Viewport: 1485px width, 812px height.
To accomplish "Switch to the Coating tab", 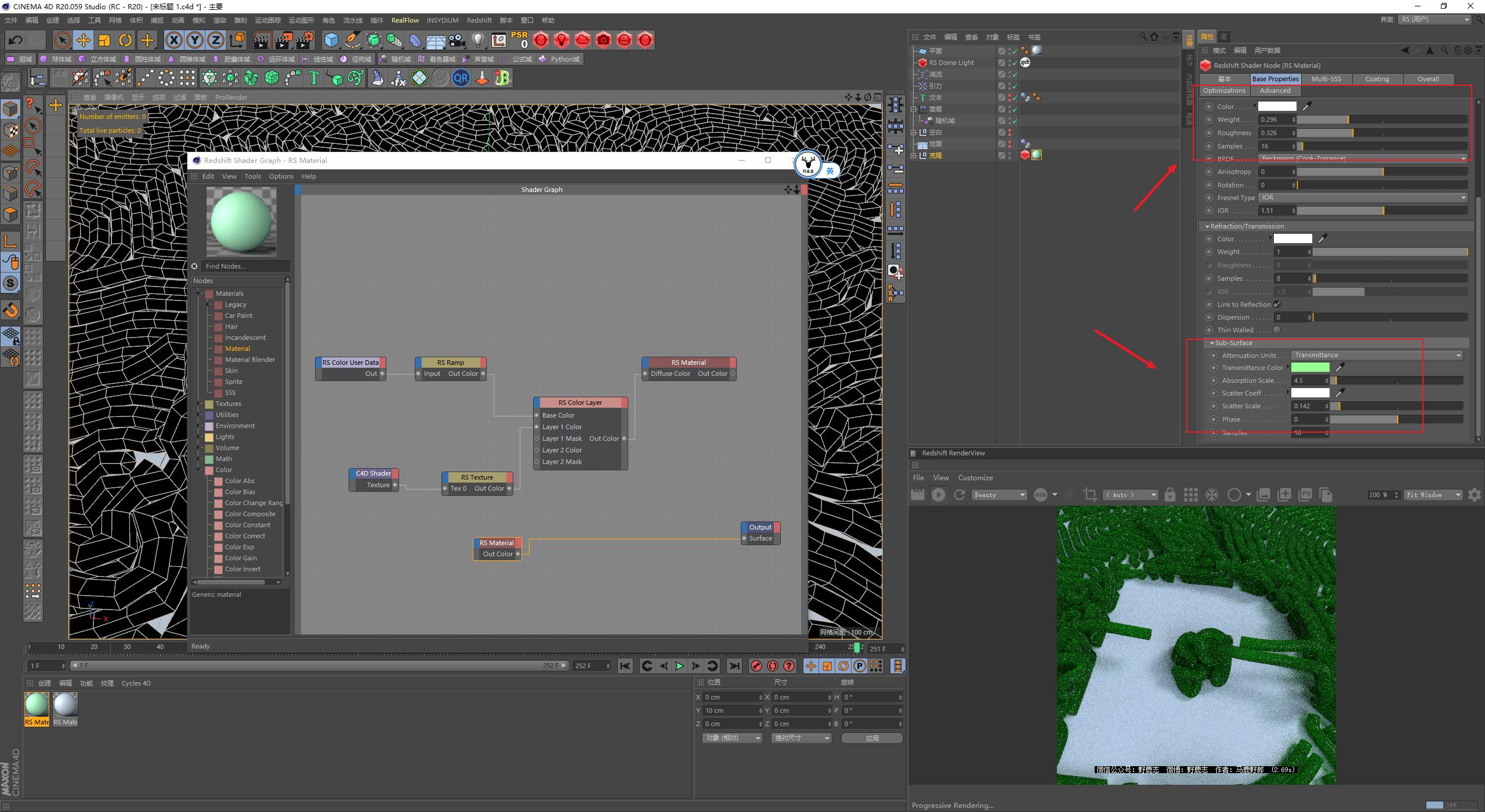I will tap(1378, 78).
